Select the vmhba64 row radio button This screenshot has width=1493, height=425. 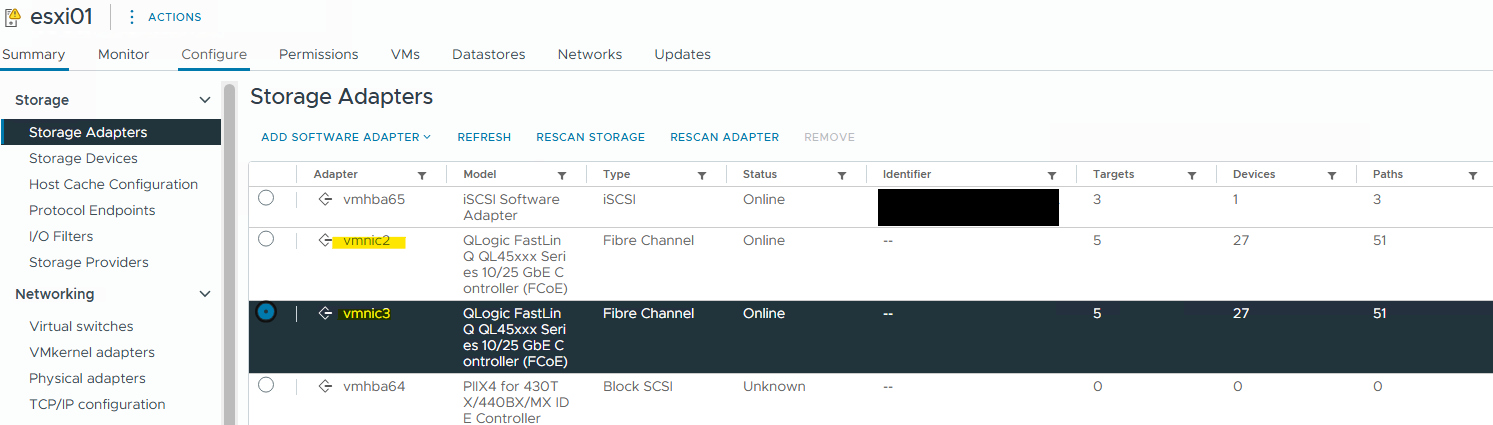pyautogui.click(x=266, y=385)
